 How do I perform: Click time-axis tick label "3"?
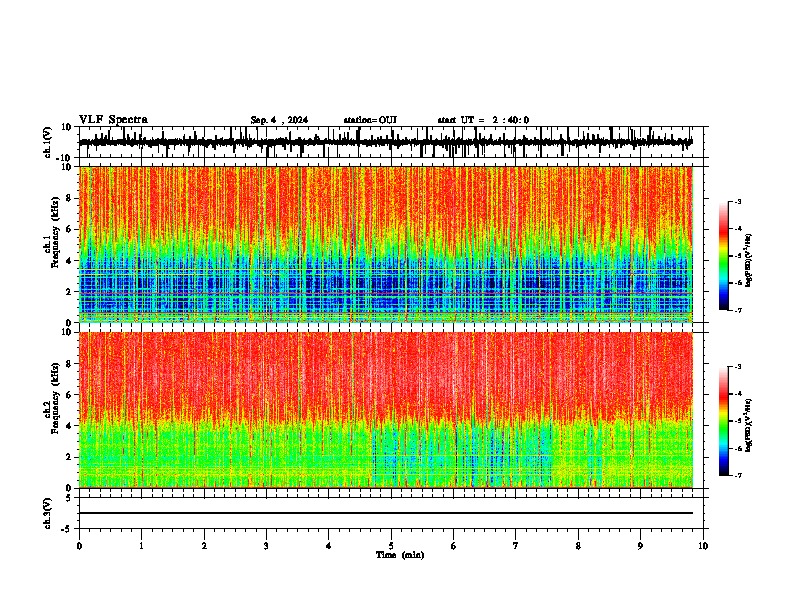point(266,546)
